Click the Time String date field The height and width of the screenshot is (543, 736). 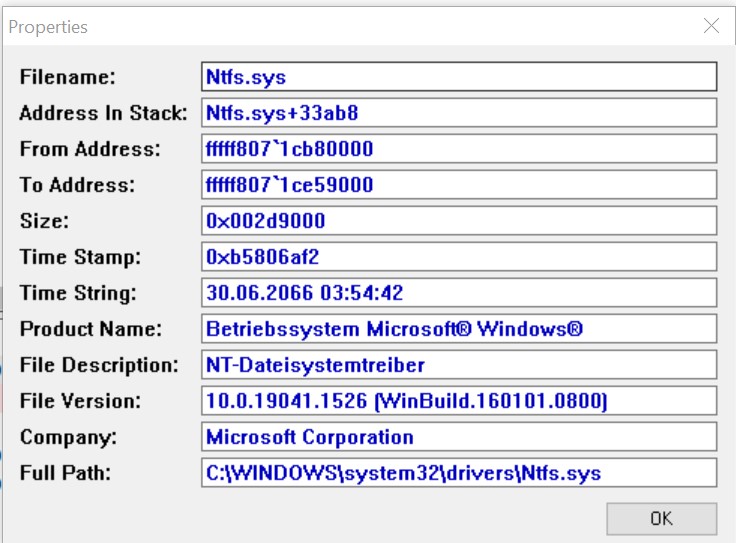click(x=459, y=292)
